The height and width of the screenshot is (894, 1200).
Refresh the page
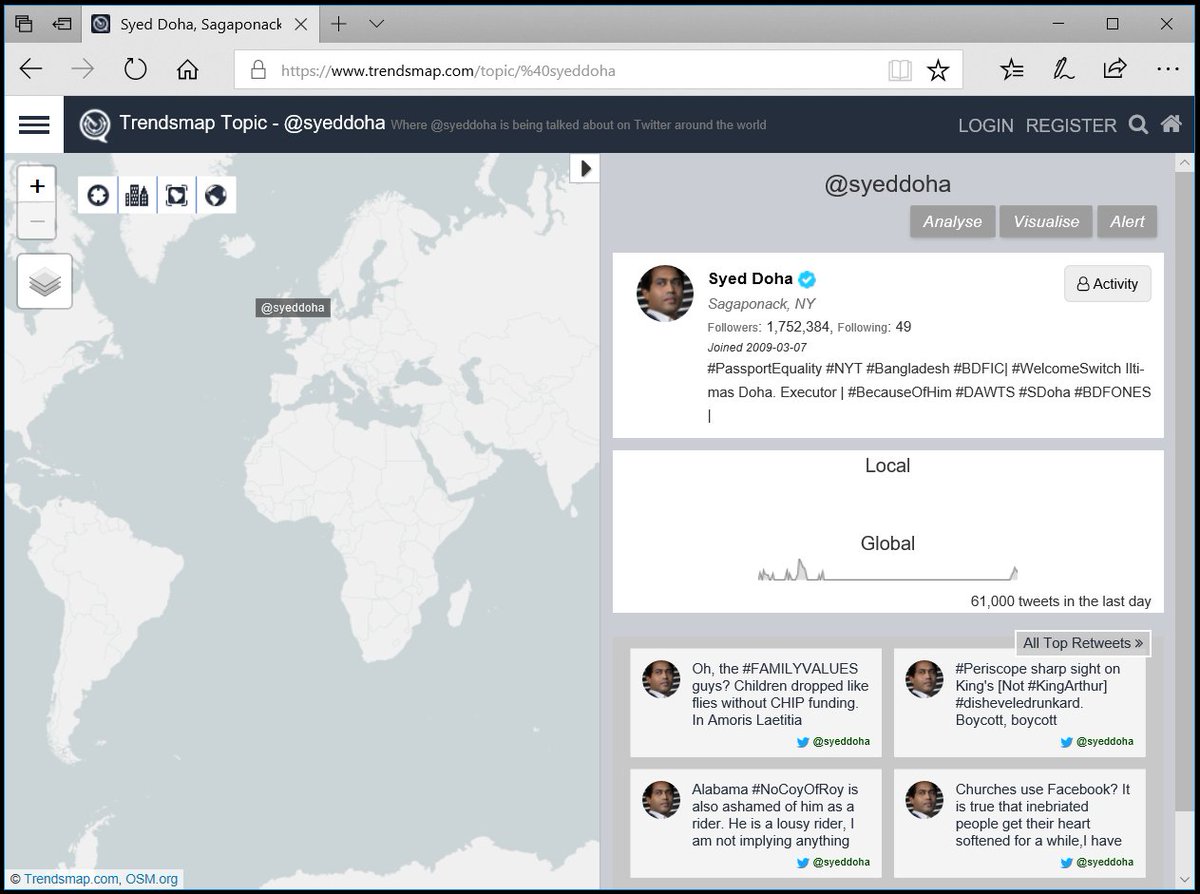[135, 69]
